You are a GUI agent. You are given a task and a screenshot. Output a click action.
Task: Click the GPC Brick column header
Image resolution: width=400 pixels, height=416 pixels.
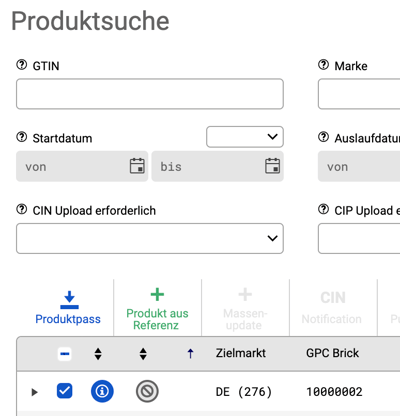pos(332,353)
